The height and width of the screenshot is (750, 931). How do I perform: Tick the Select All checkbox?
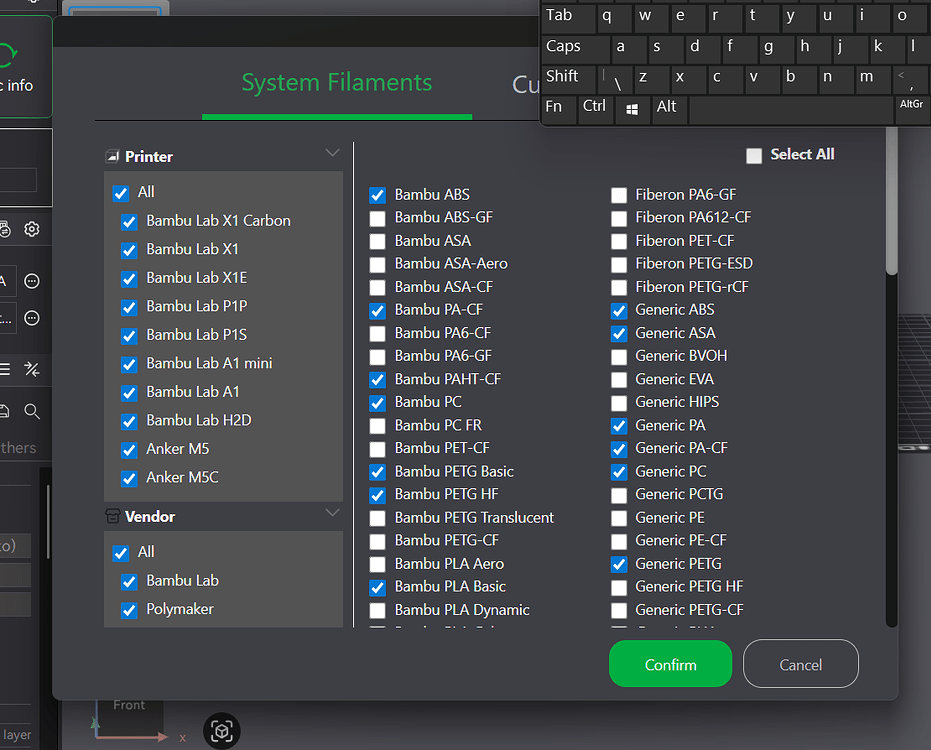click(x=754, y=156)
